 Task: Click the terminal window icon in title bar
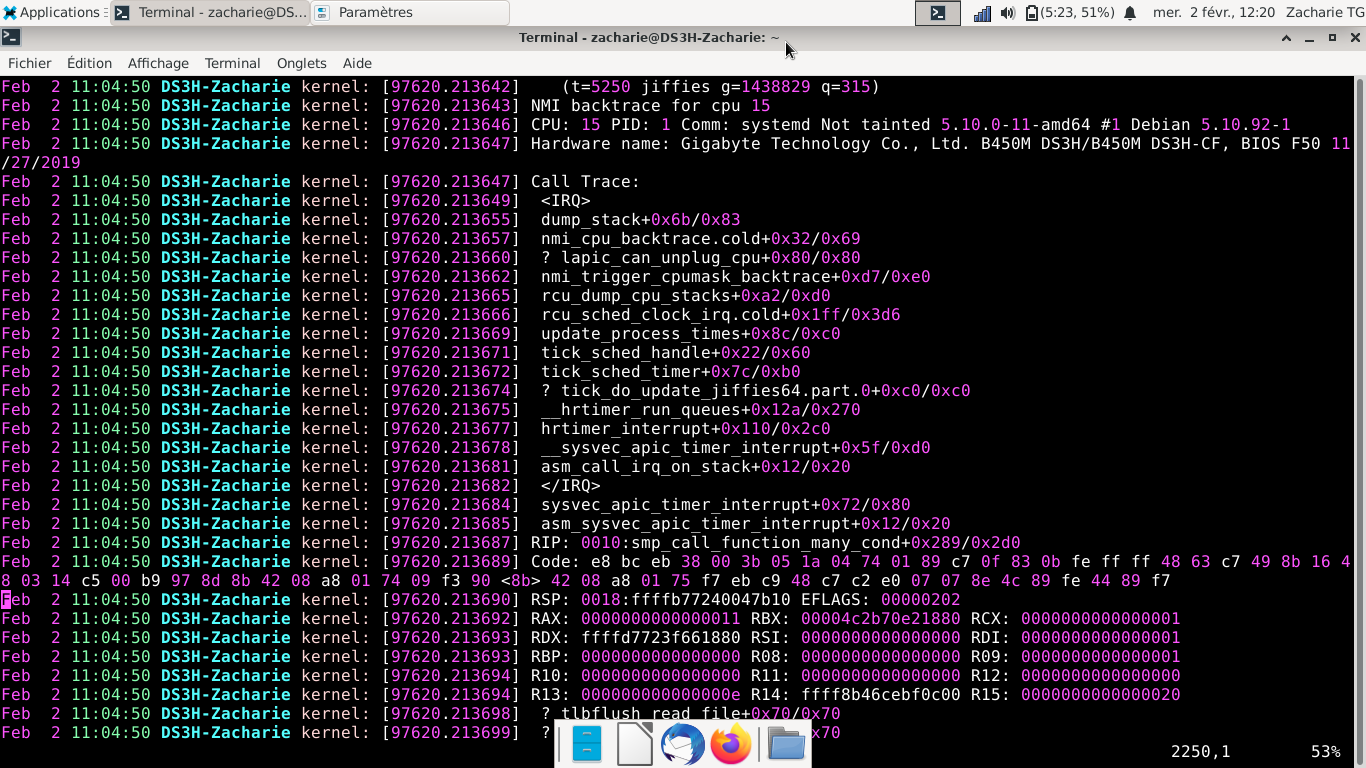pyautogui.click(x=10, y=37)
